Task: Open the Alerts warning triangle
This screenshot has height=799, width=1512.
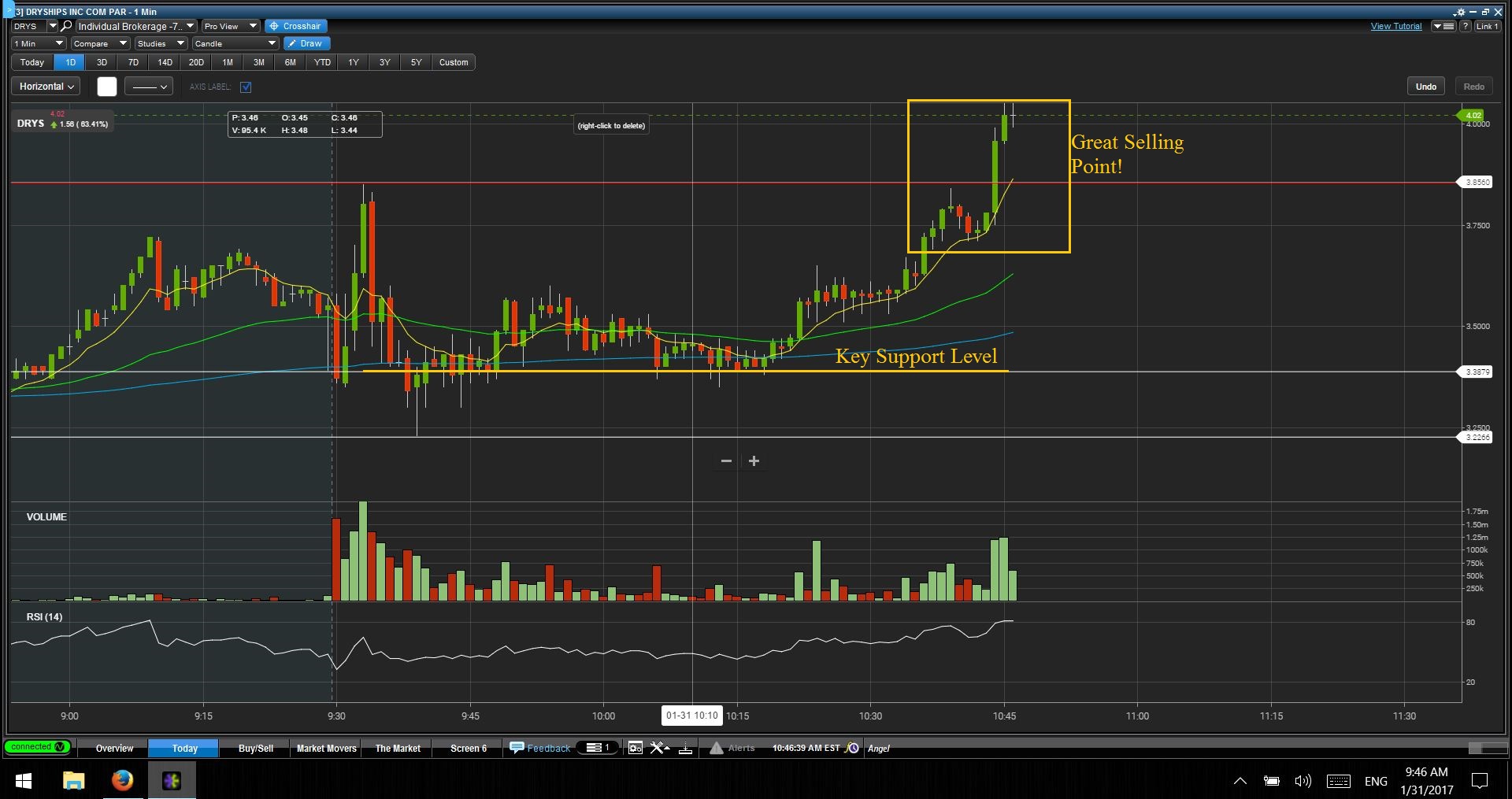Action: tap(716, 748)
